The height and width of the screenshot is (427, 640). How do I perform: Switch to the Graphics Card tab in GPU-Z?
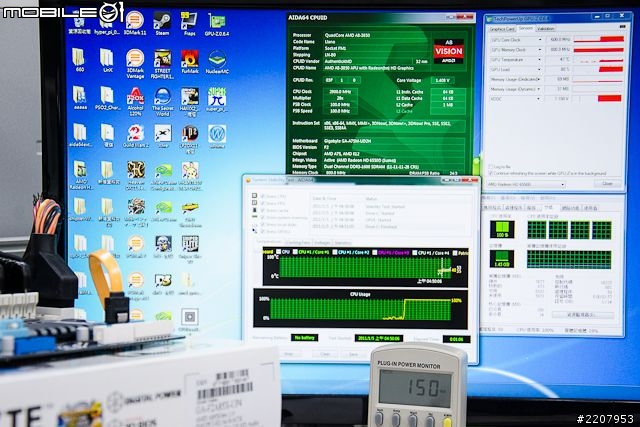(x=502, y=29)
